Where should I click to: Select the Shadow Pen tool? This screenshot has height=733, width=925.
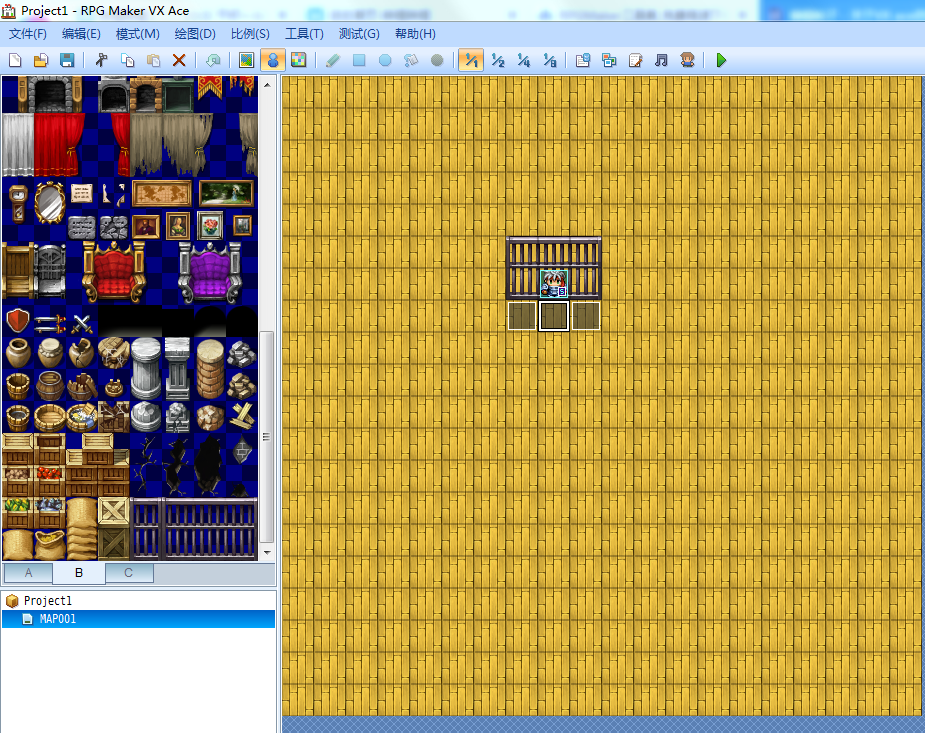(437, 60)
